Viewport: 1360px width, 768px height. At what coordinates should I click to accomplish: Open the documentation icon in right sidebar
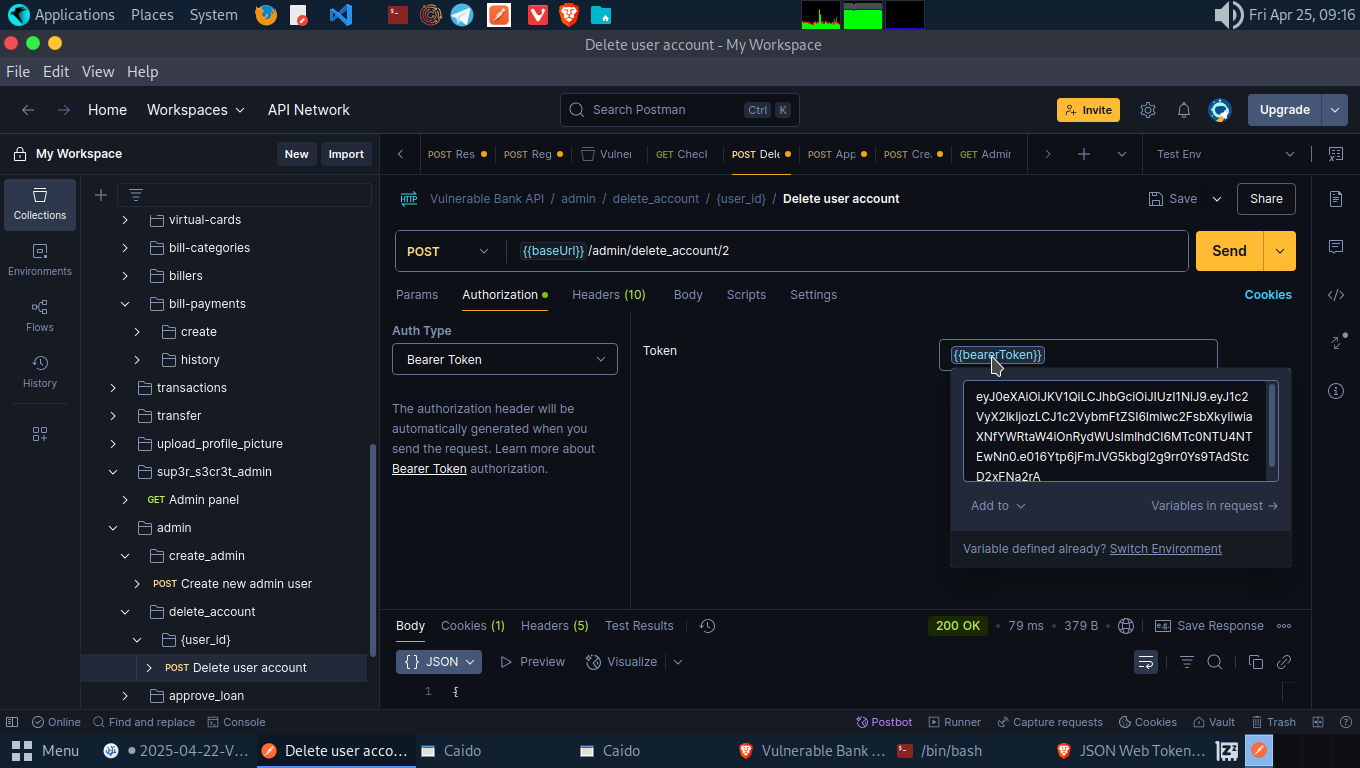1336,199
